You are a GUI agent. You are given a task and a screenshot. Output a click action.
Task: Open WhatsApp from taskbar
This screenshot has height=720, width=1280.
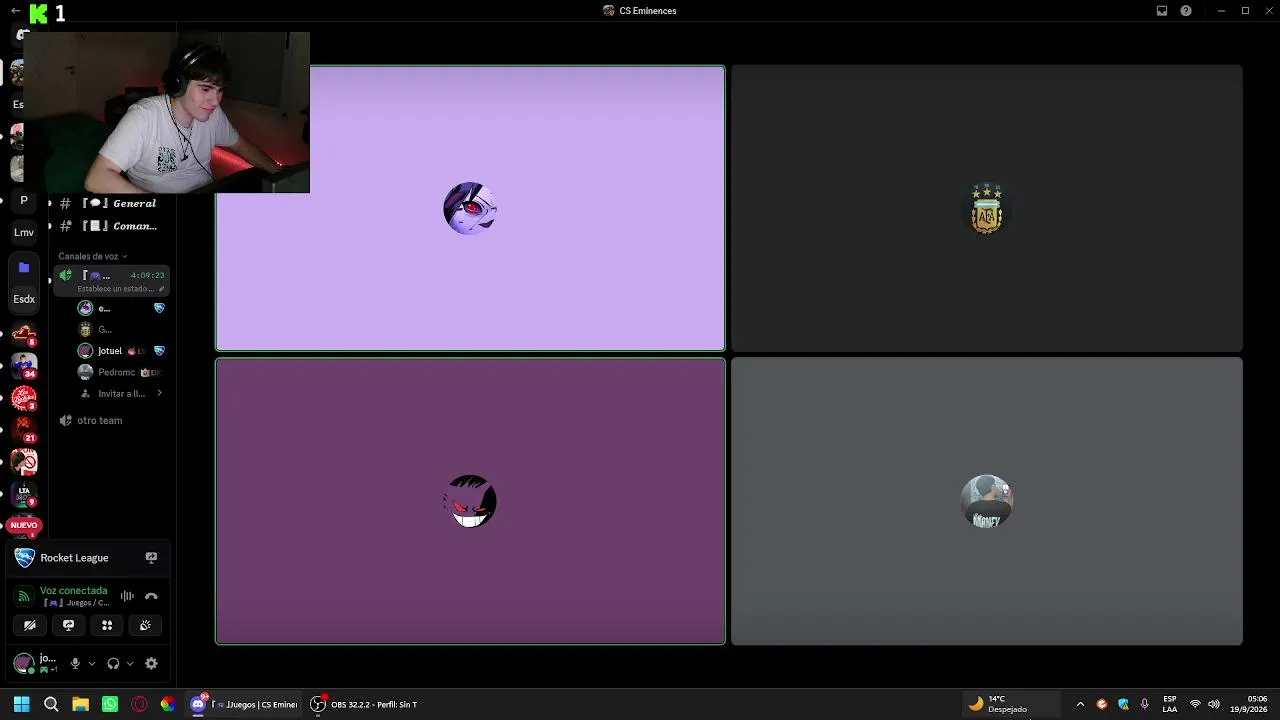click(110, 704)
